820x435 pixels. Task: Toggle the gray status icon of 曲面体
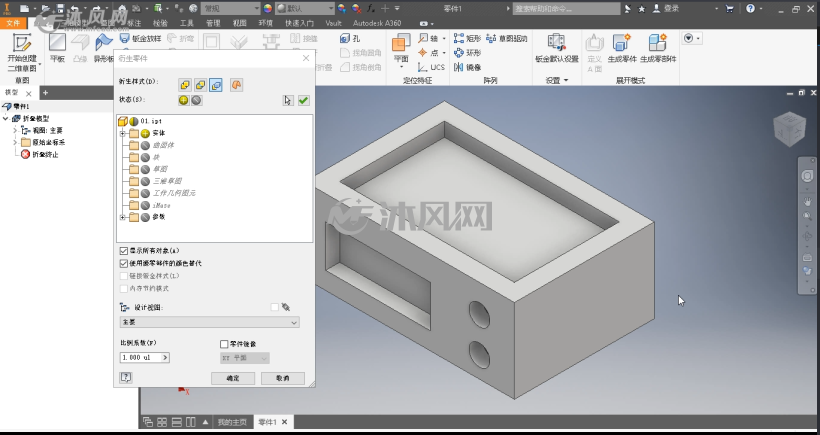coord(145,145)
